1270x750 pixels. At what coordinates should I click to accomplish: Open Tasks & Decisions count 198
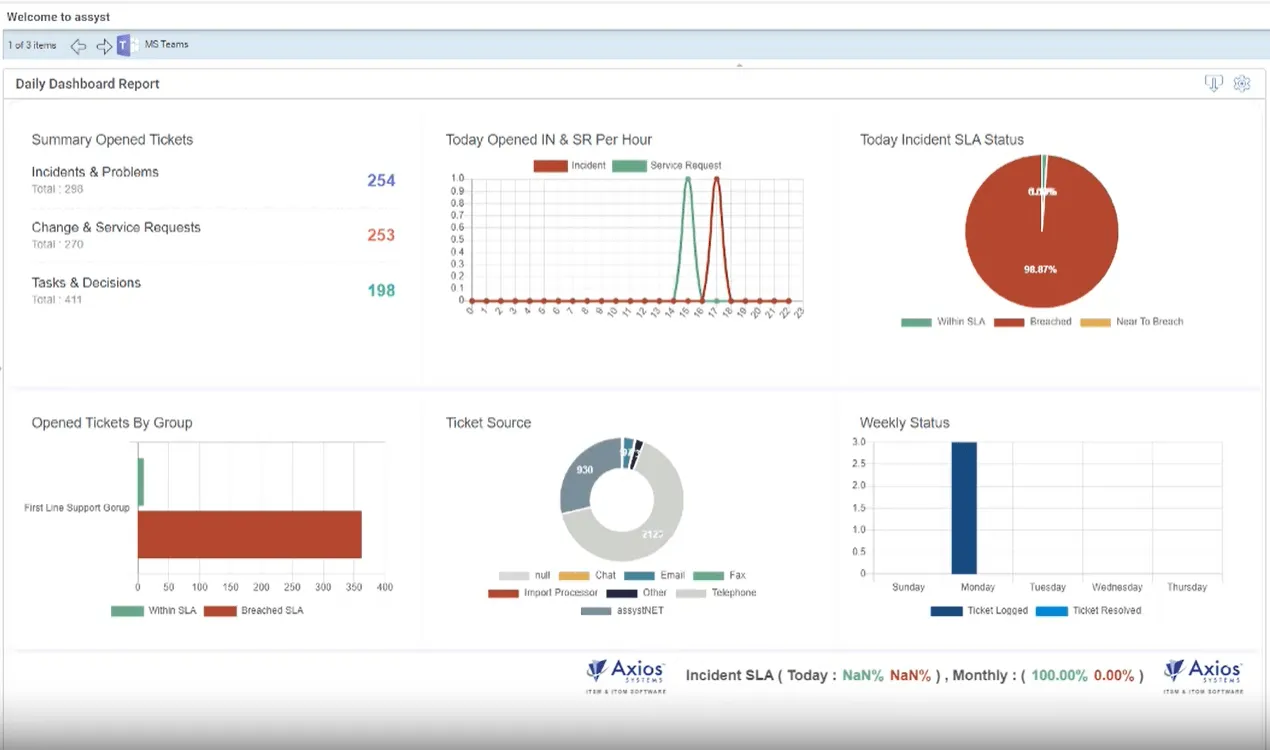pyautogui.click(x=381, y=291)
